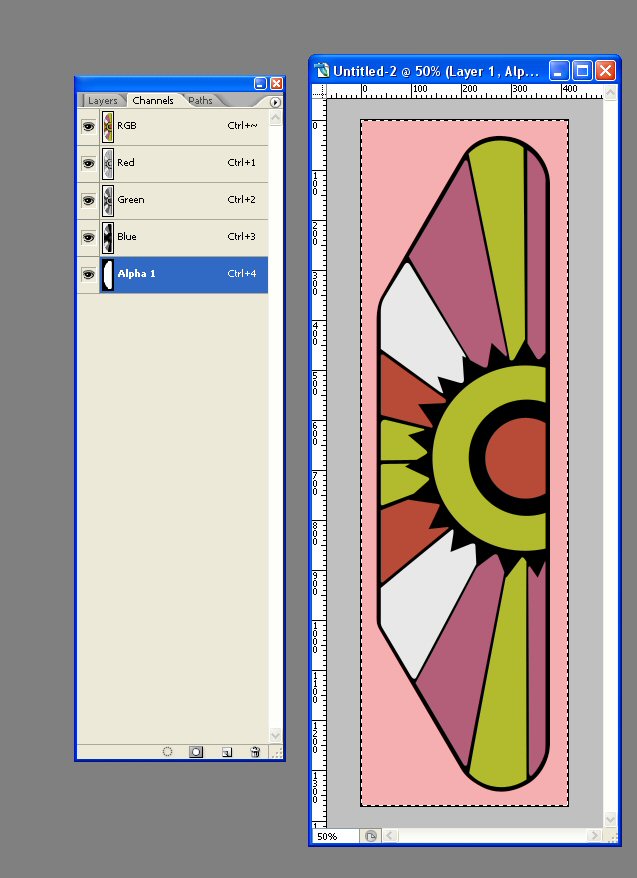Viewport: 637px width, 878px height.
Task: Click the Green channel thumbnail
Action: click(x=108, y=200)
